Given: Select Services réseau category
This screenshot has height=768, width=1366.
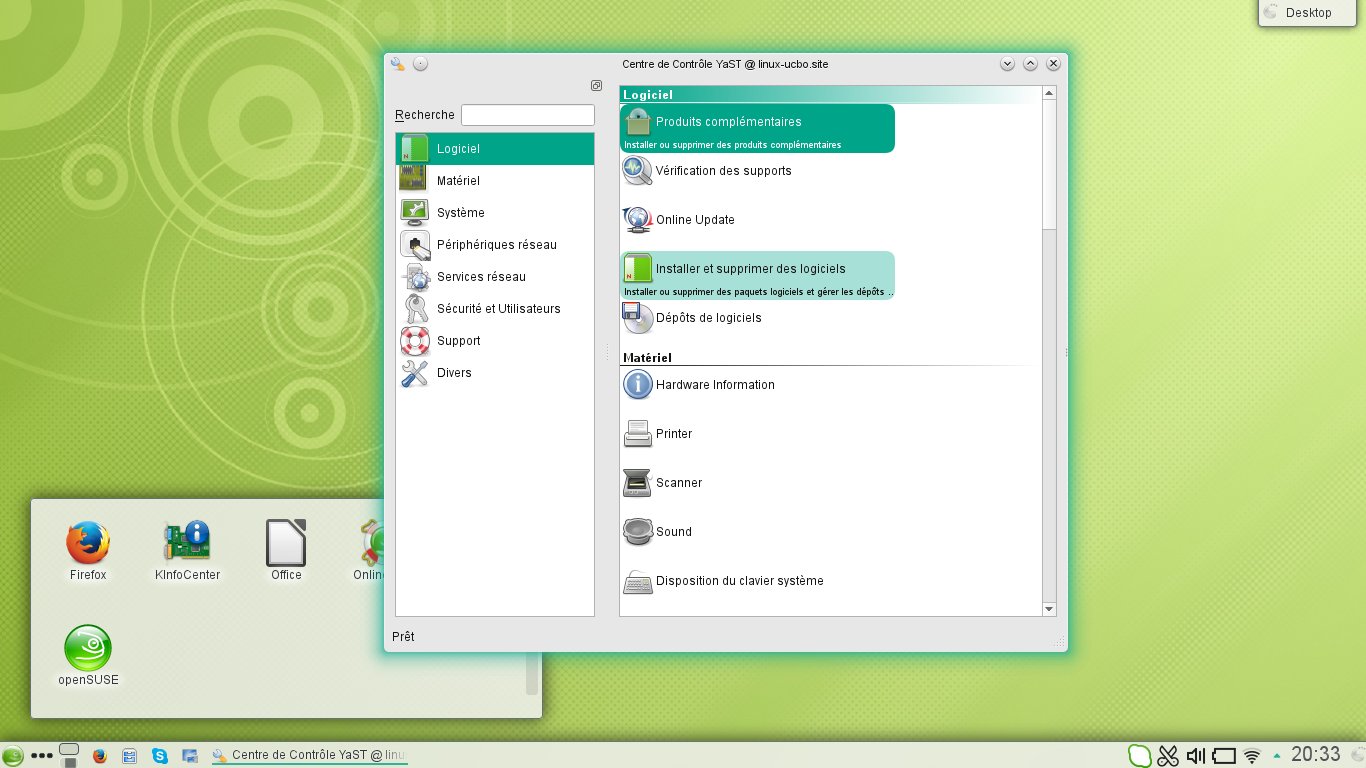Looking at the screenshot, I should tap(495, 277).
